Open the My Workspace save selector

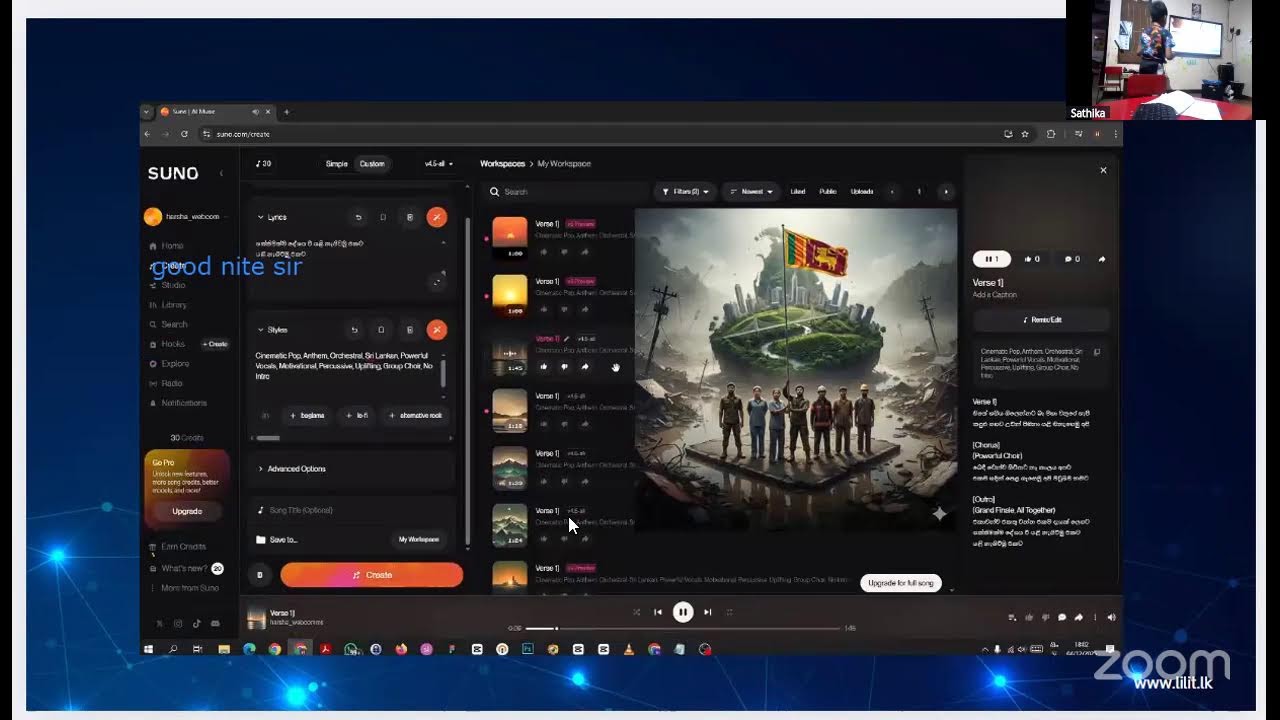tap(418, 540)
